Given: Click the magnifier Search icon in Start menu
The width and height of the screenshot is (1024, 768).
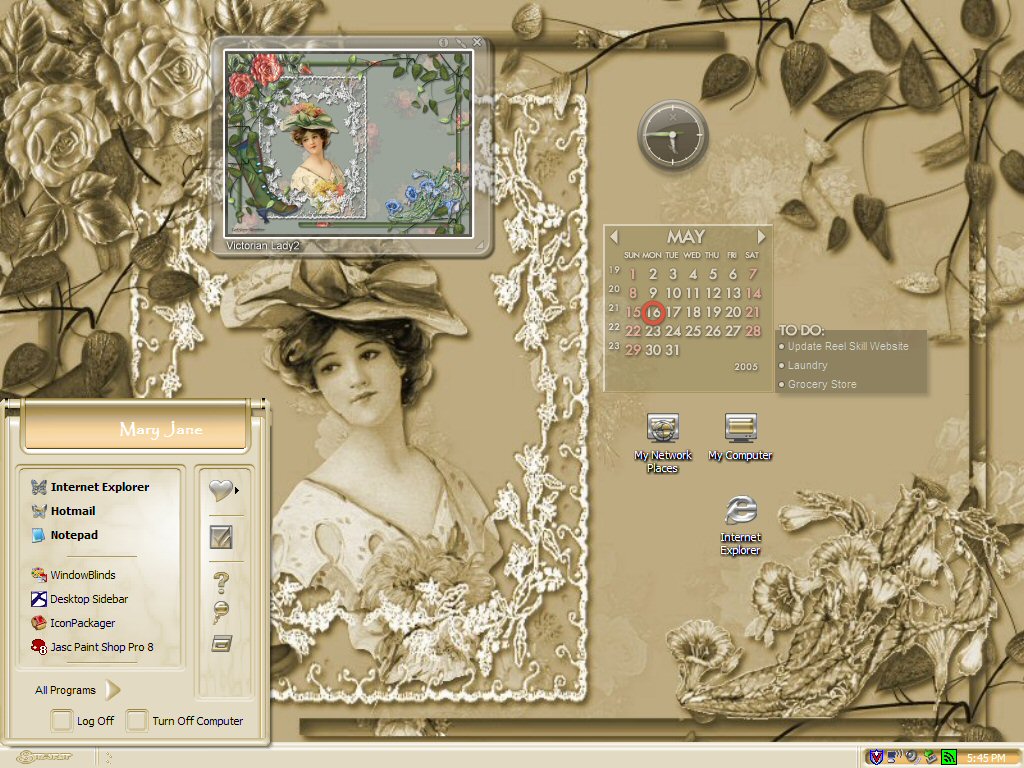Looking at the screenshot, I should tap(221, 612).
